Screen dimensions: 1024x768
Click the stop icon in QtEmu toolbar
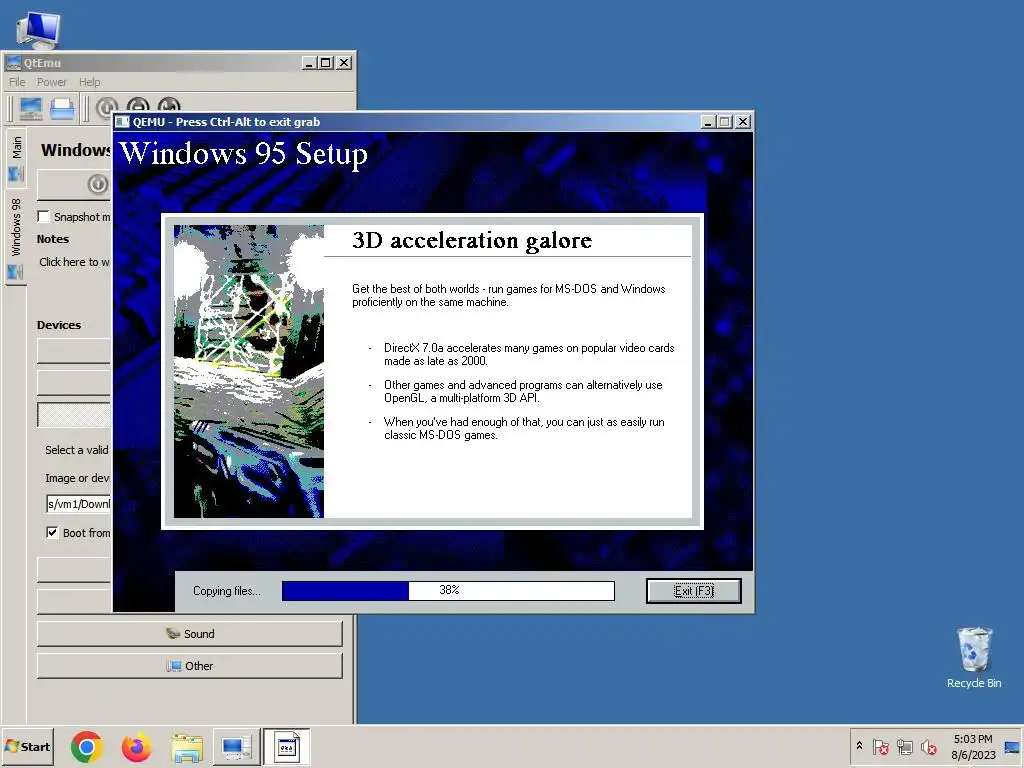coord(138,104)
